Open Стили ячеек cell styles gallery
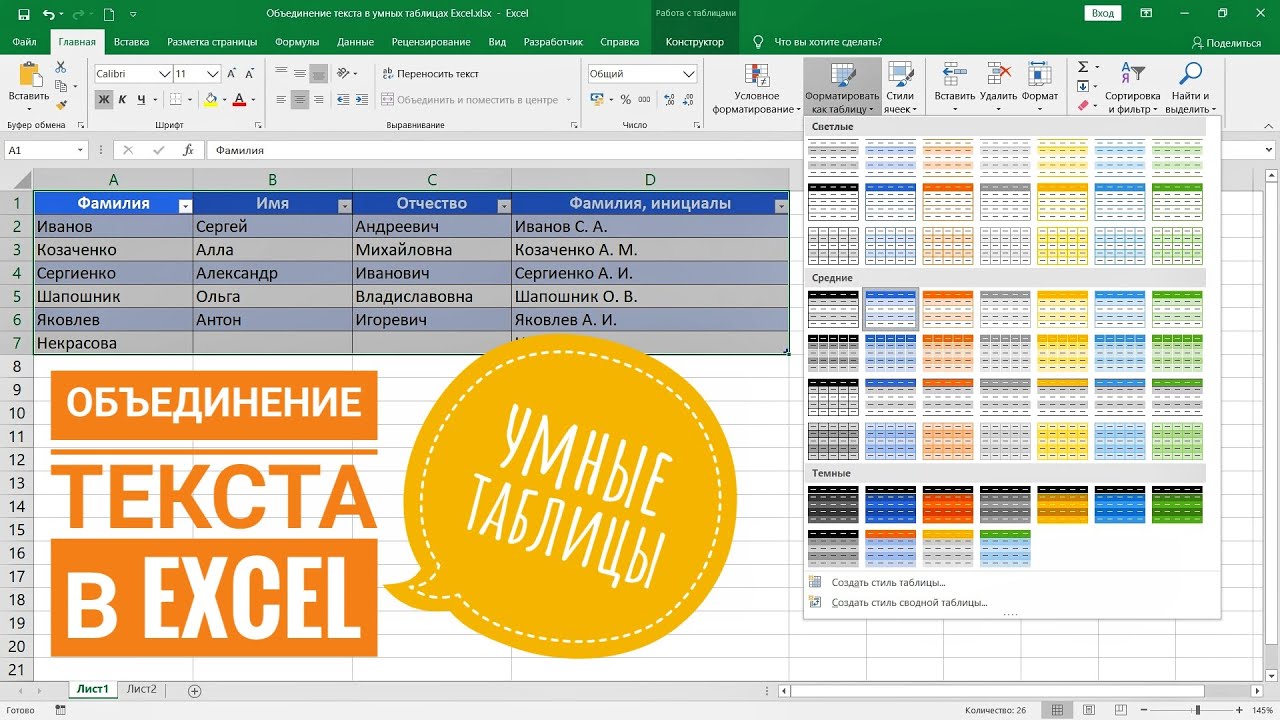 [900, 89]
